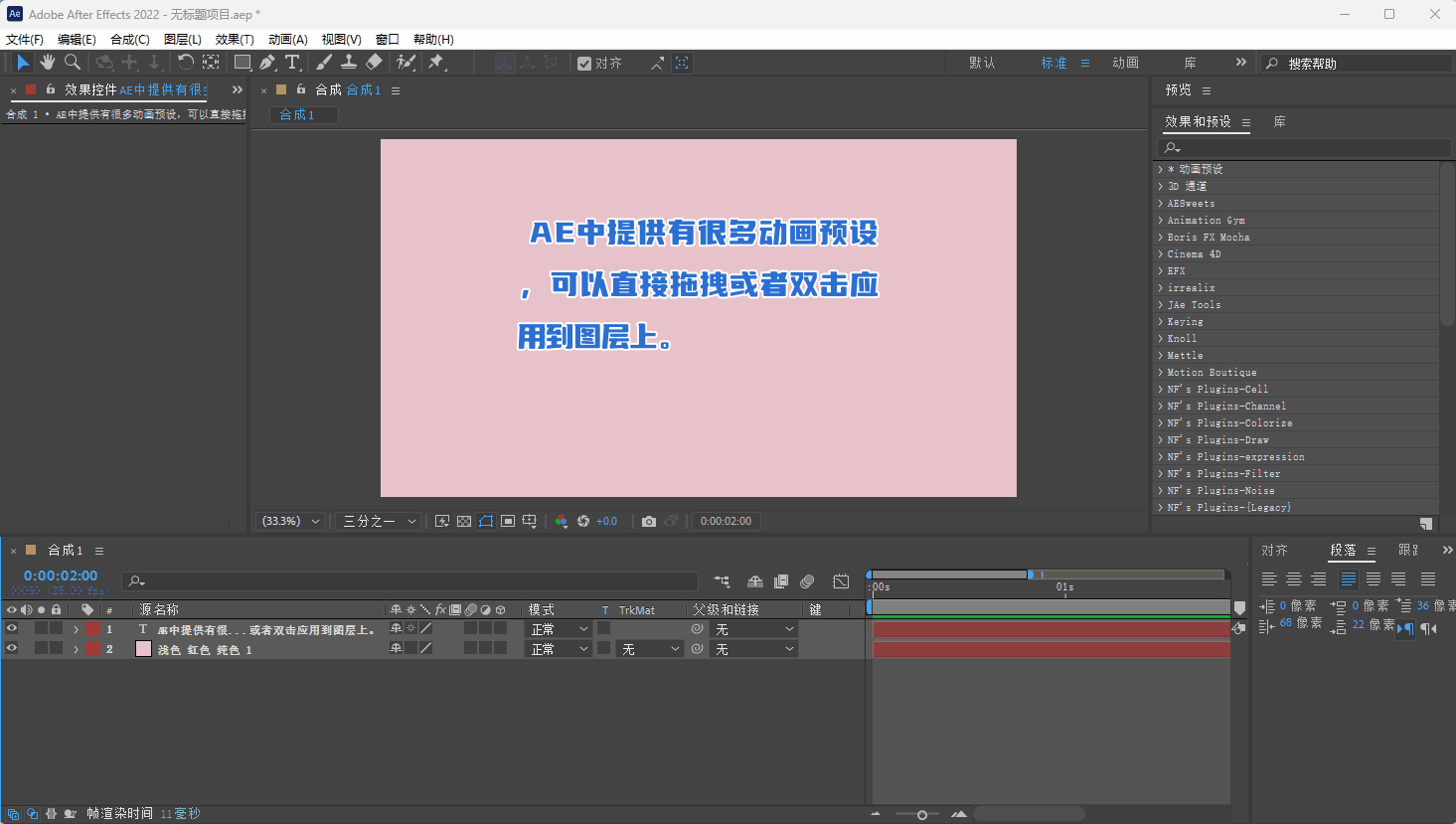Toggle the 对齐 snapping checkbox
This screenshot has width=1456, height=824.
(584, 63)
